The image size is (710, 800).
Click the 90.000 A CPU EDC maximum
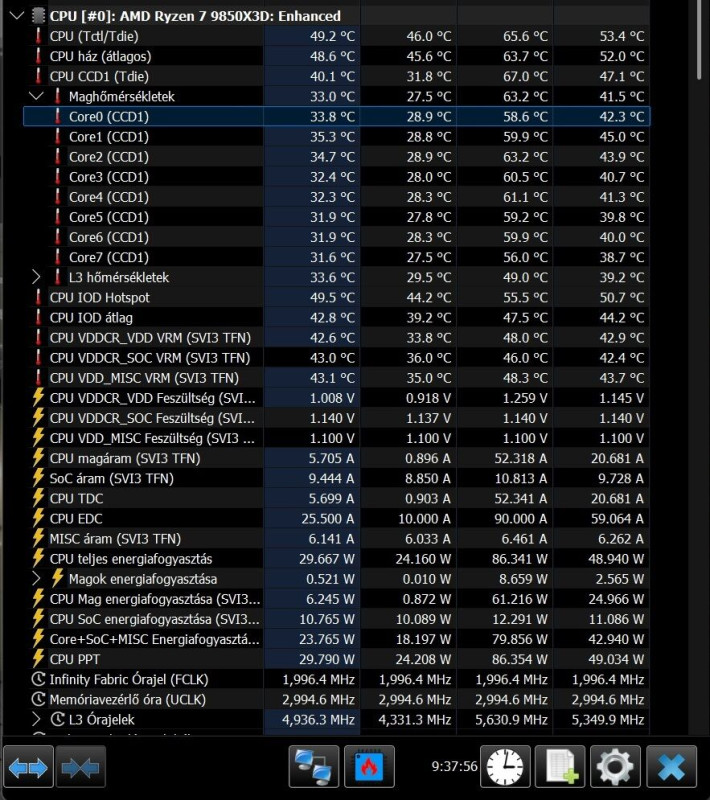520,518
